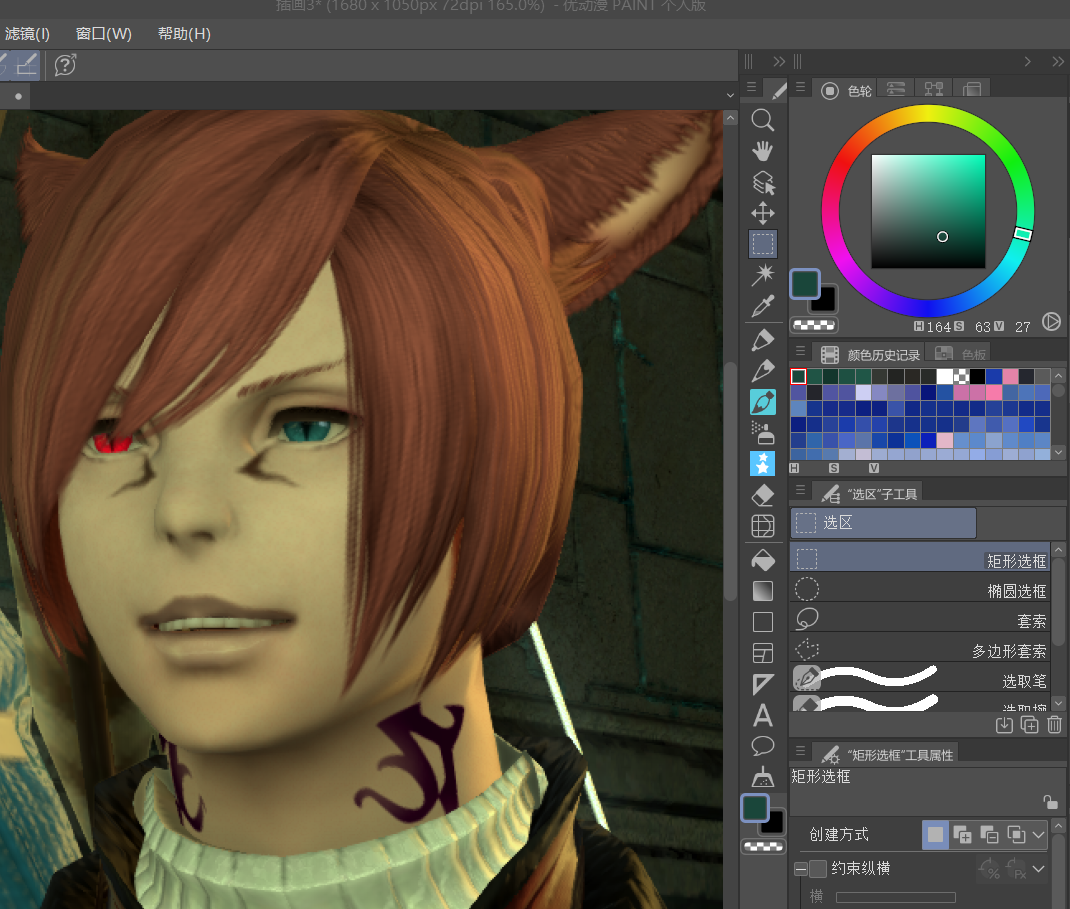Click the single right chevron in dock bar
The width and height of the screenshot is (1070, 909).
click(x=1028, y=61)
